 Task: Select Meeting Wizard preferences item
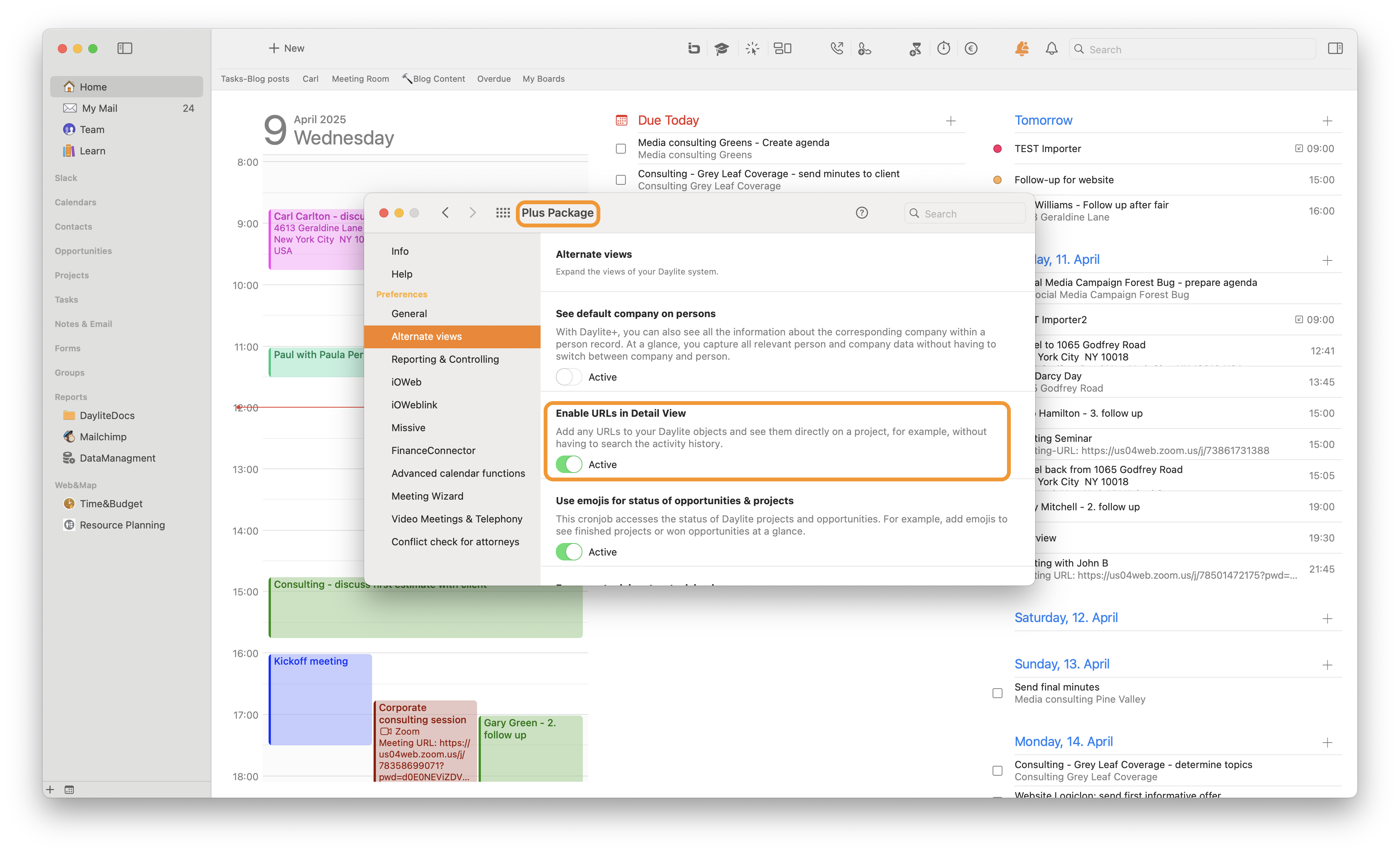pyautogui.click(x=452, y=496)
